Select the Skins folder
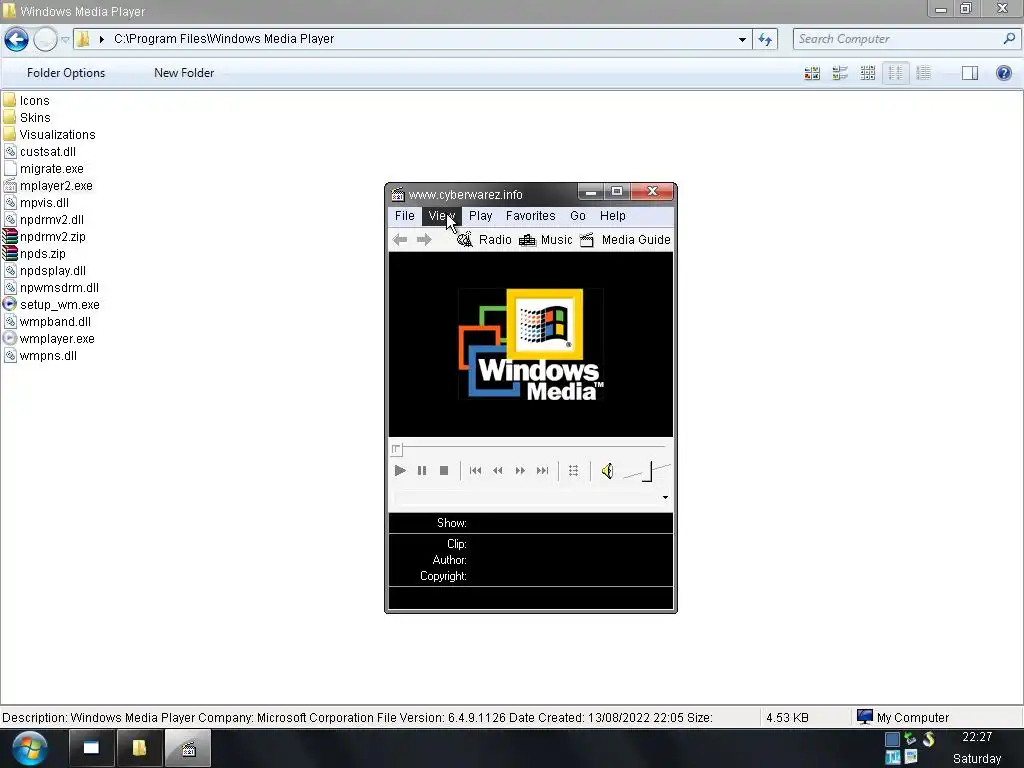1024x768 pixels. click(27, 118)
